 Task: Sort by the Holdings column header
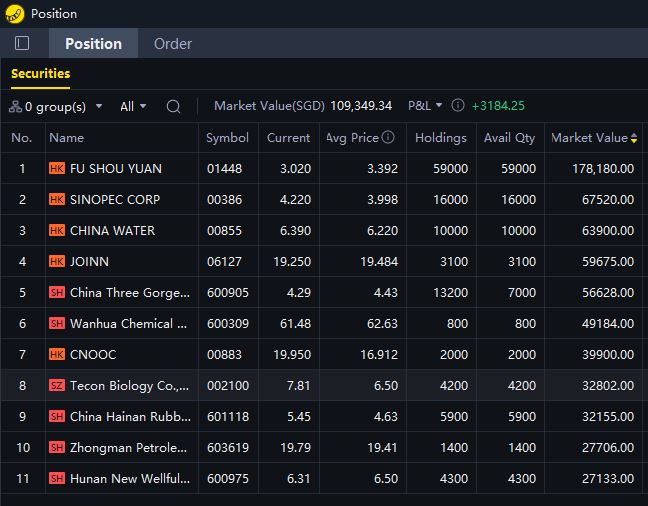click(x=440, y=138)
